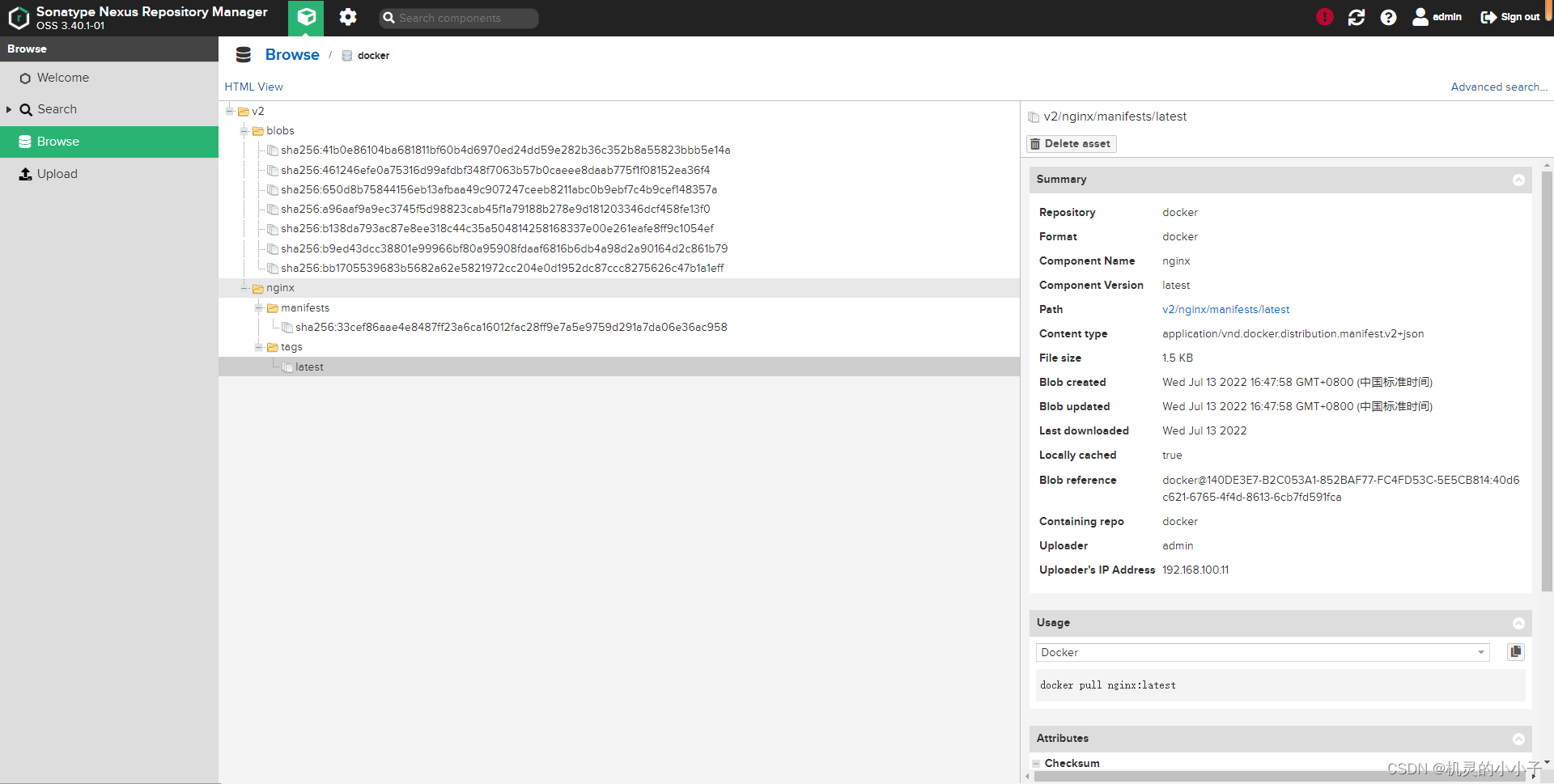
Task: Click the Delete asset button
Action: click(1071, 144)
